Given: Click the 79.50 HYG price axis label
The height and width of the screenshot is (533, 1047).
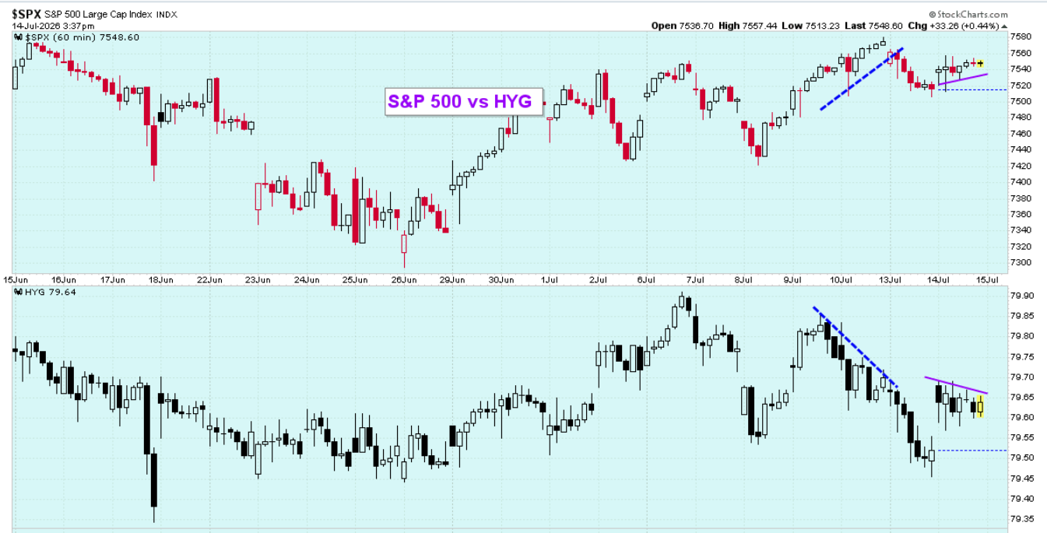Looking at the screenshot, I should click(1020, 458).
